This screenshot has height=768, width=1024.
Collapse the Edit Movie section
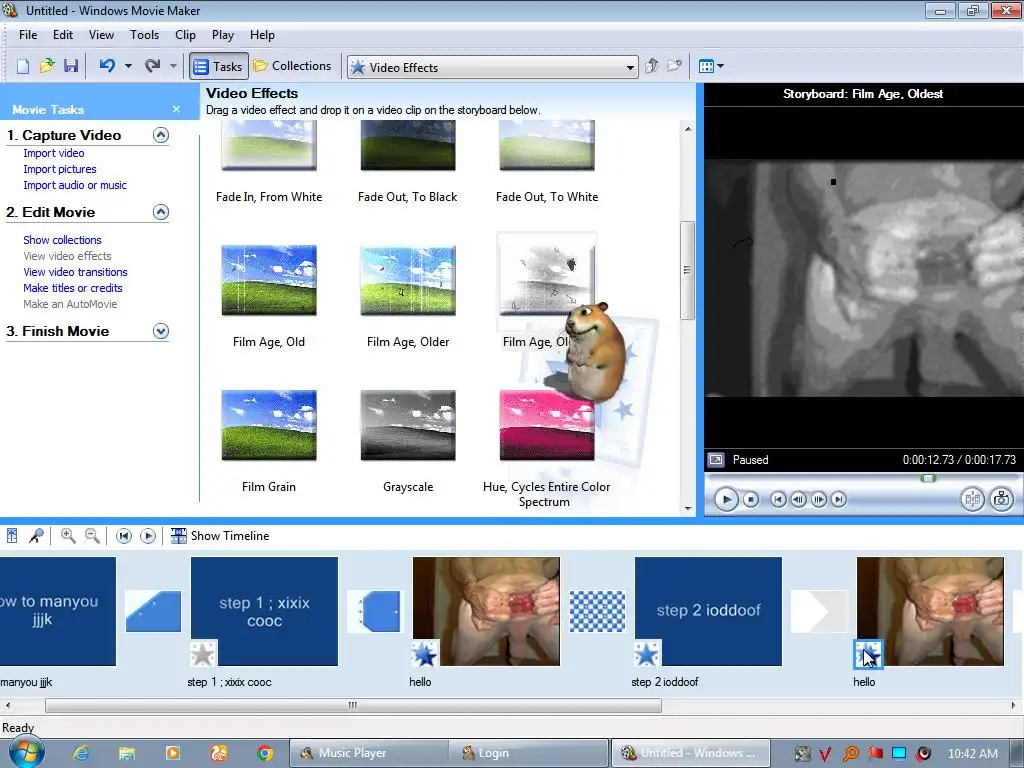(161, 212)
